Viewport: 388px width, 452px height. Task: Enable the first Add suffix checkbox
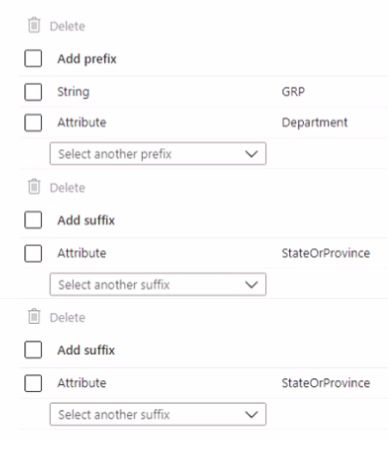(x=33, y=220)
